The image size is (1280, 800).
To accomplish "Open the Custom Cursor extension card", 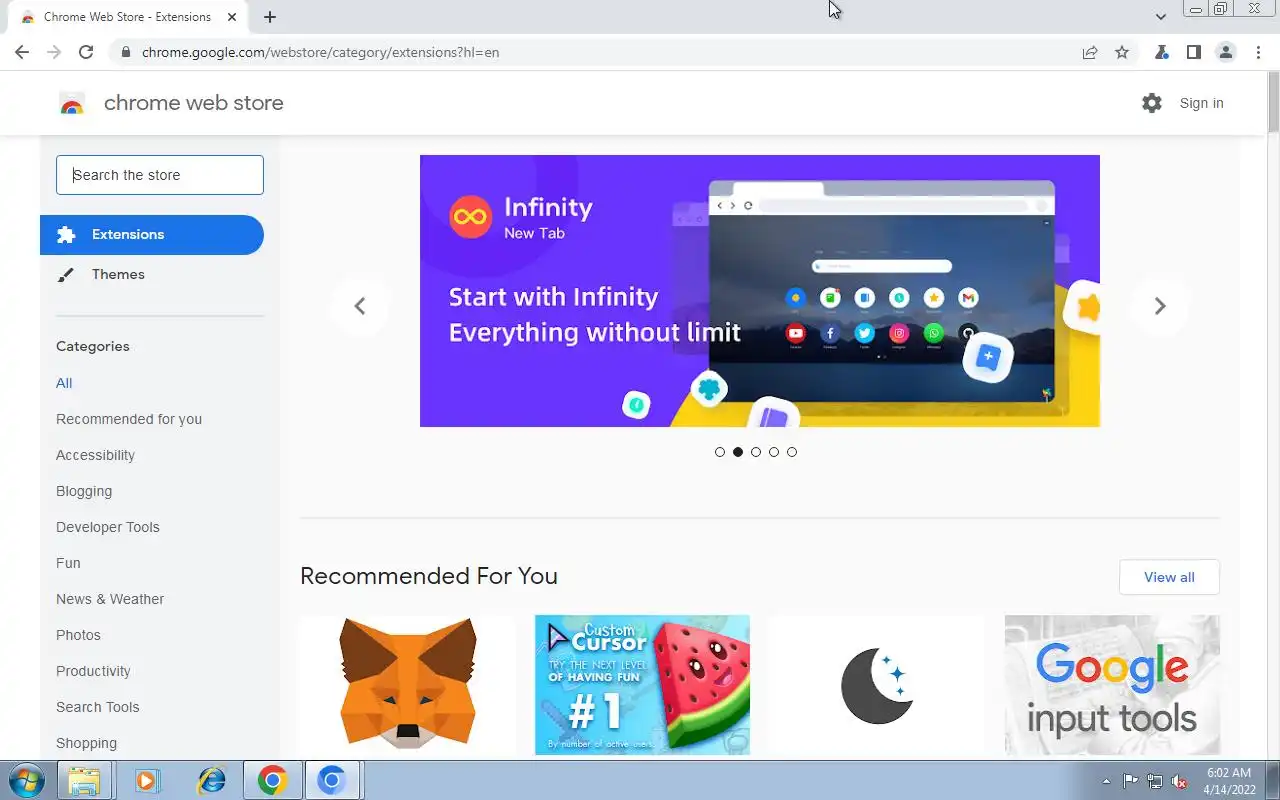I will 642,685.
